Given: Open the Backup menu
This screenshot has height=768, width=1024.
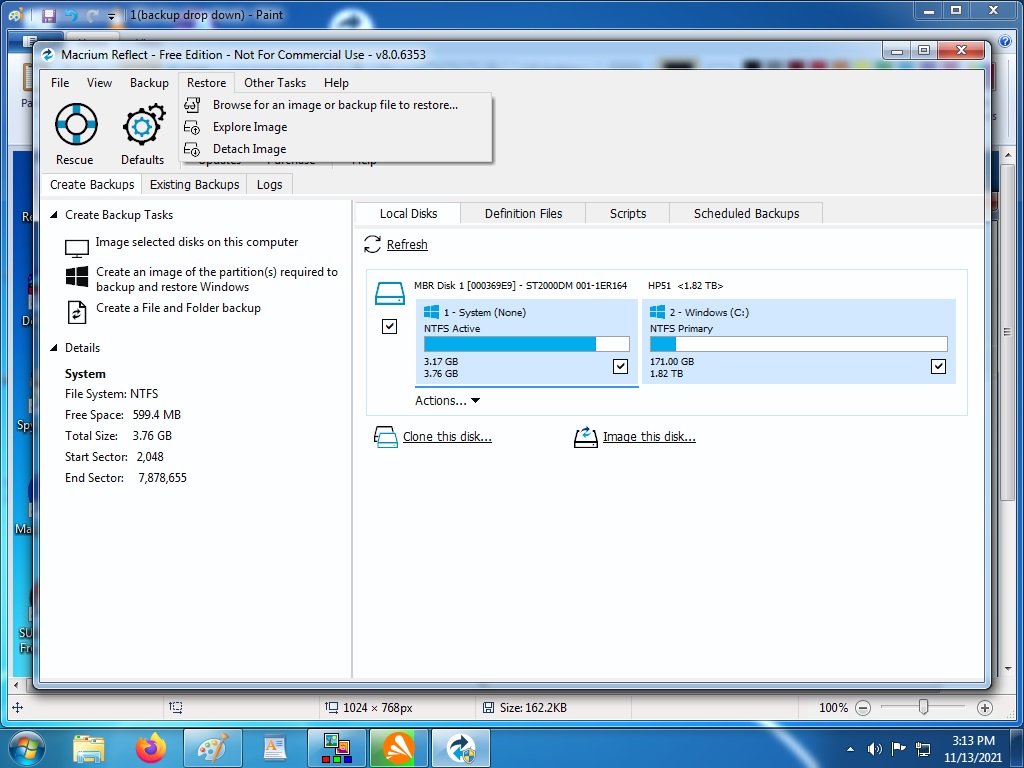Looking at the screenshot, I should 149,83.
